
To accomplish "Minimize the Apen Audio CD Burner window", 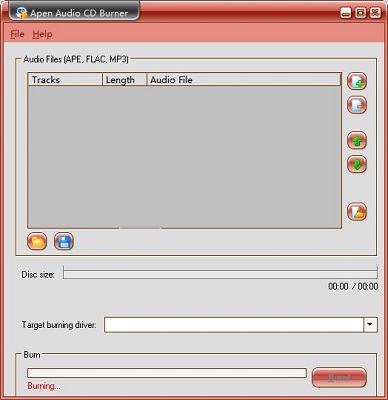I will click(346, 13).
